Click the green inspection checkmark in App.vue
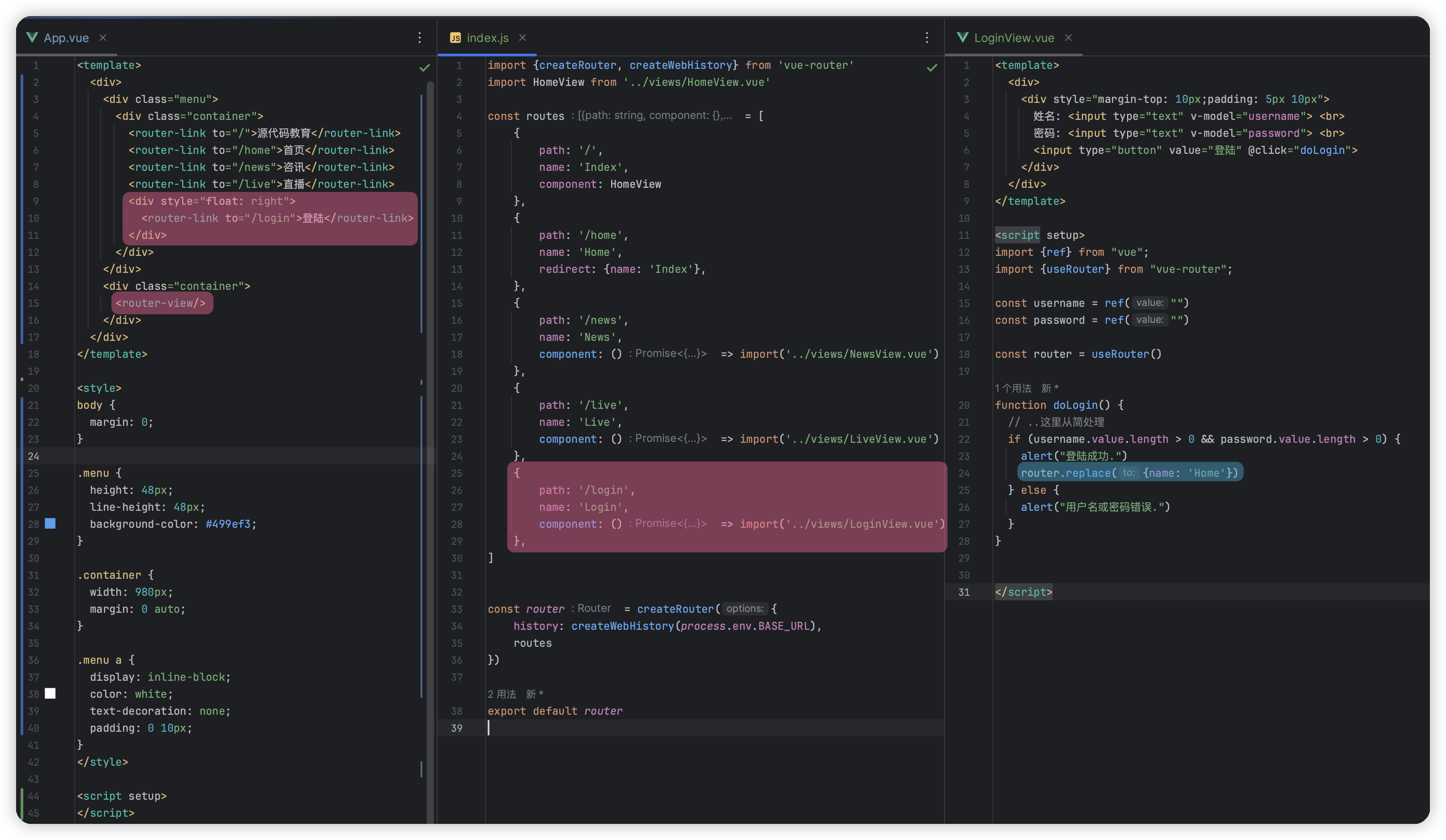Screen dimensions: 1446x840 424,68
